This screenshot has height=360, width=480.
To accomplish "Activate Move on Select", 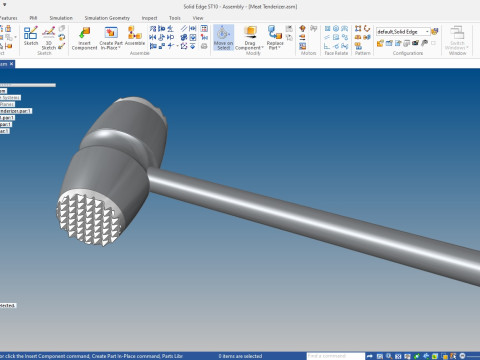I will (x=223, y=38).
